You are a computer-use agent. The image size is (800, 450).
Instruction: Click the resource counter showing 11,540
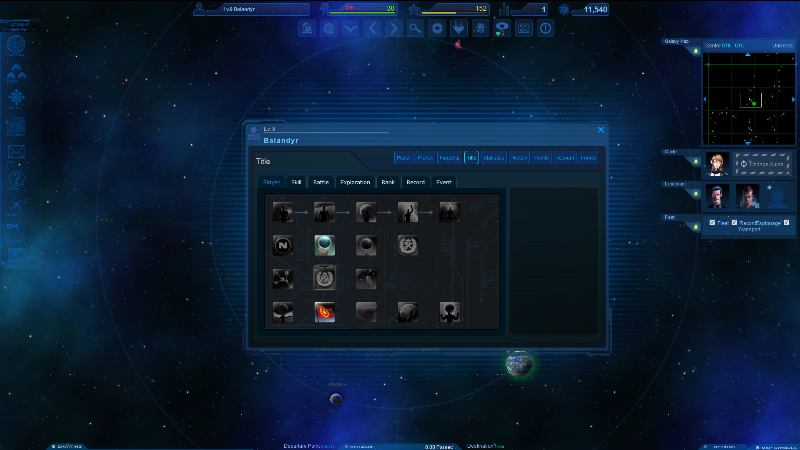[589, 9]
